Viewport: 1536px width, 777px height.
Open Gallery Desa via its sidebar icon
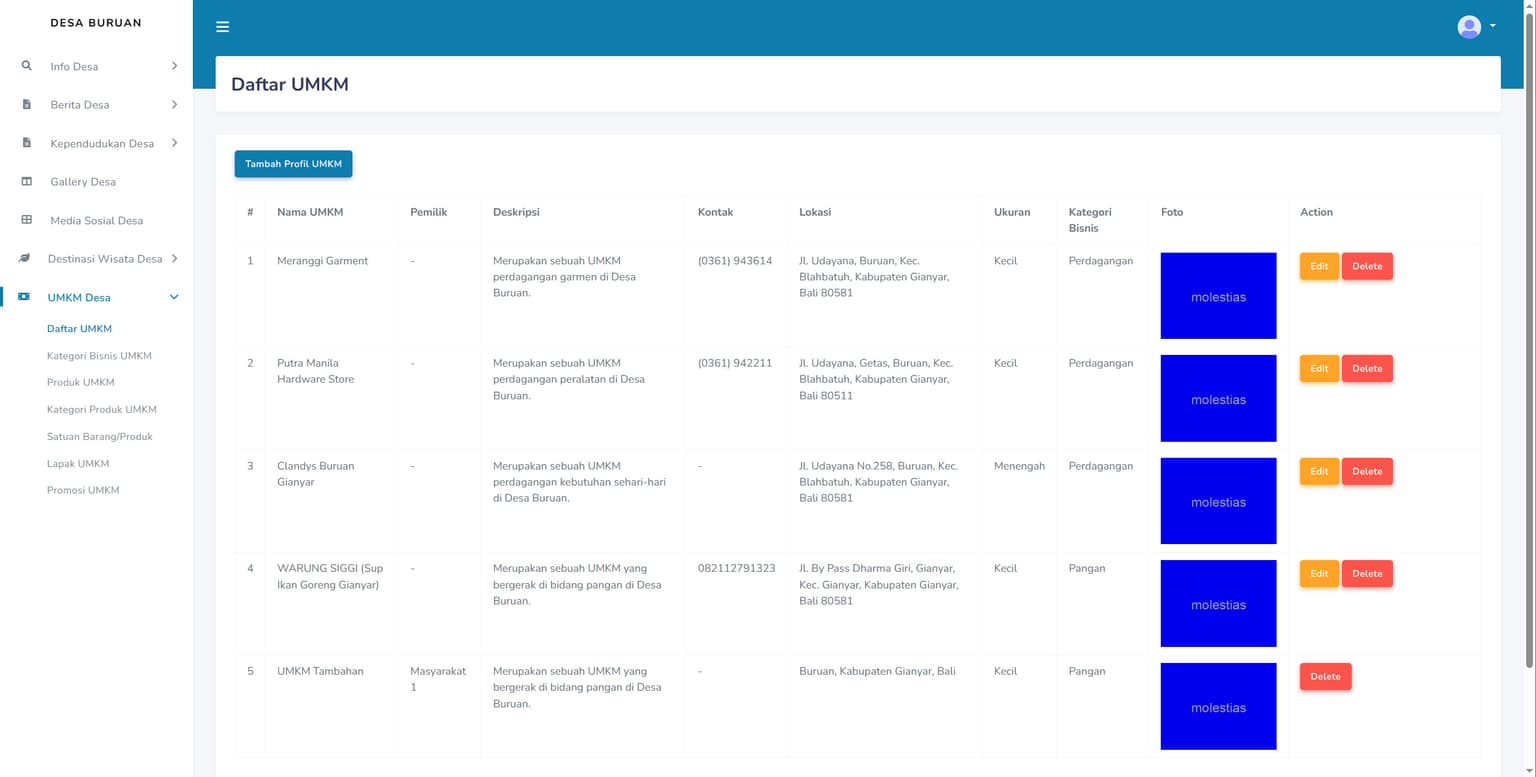coord(26,181)
